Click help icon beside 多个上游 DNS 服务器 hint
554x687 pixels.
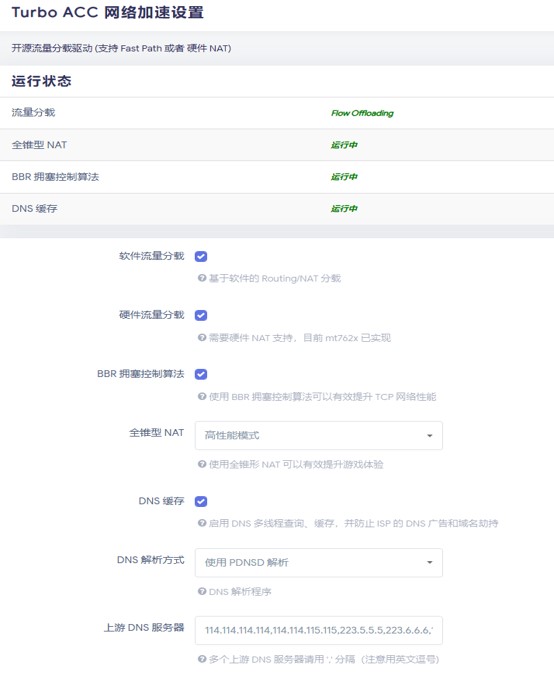click(202, 659)
